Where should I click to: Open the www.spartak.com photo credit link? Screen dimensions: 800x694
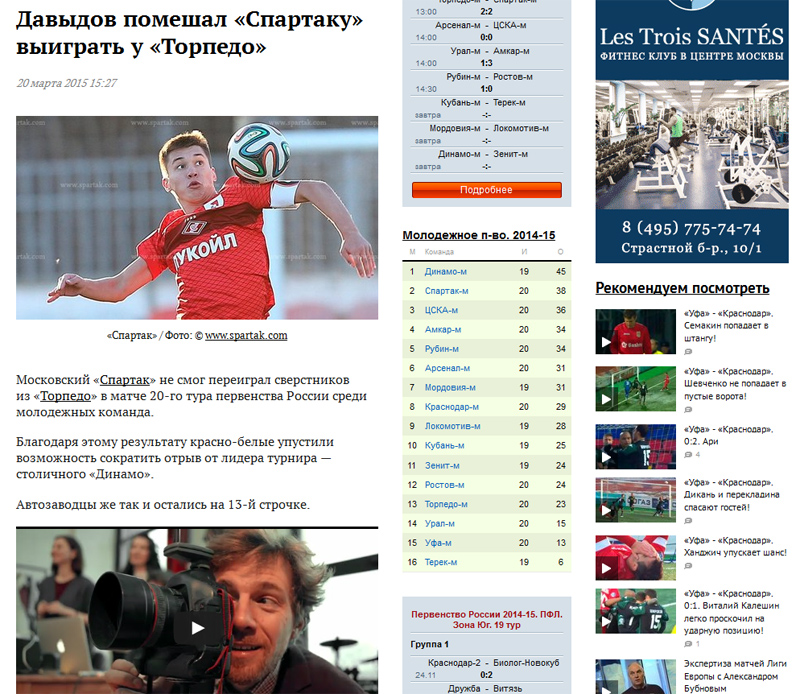pos(246,336)
